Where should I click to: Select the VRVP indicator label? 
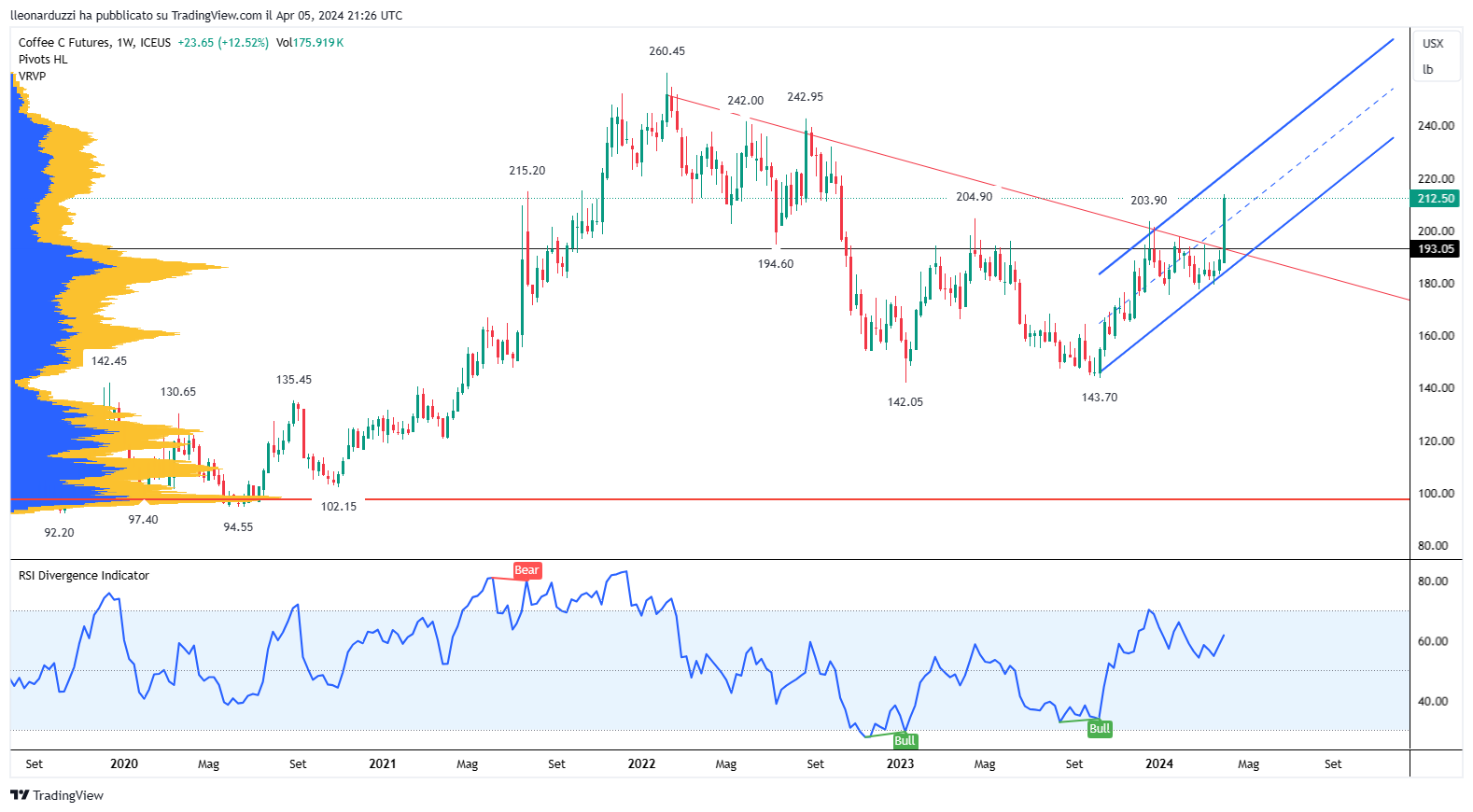coord(32,77)
